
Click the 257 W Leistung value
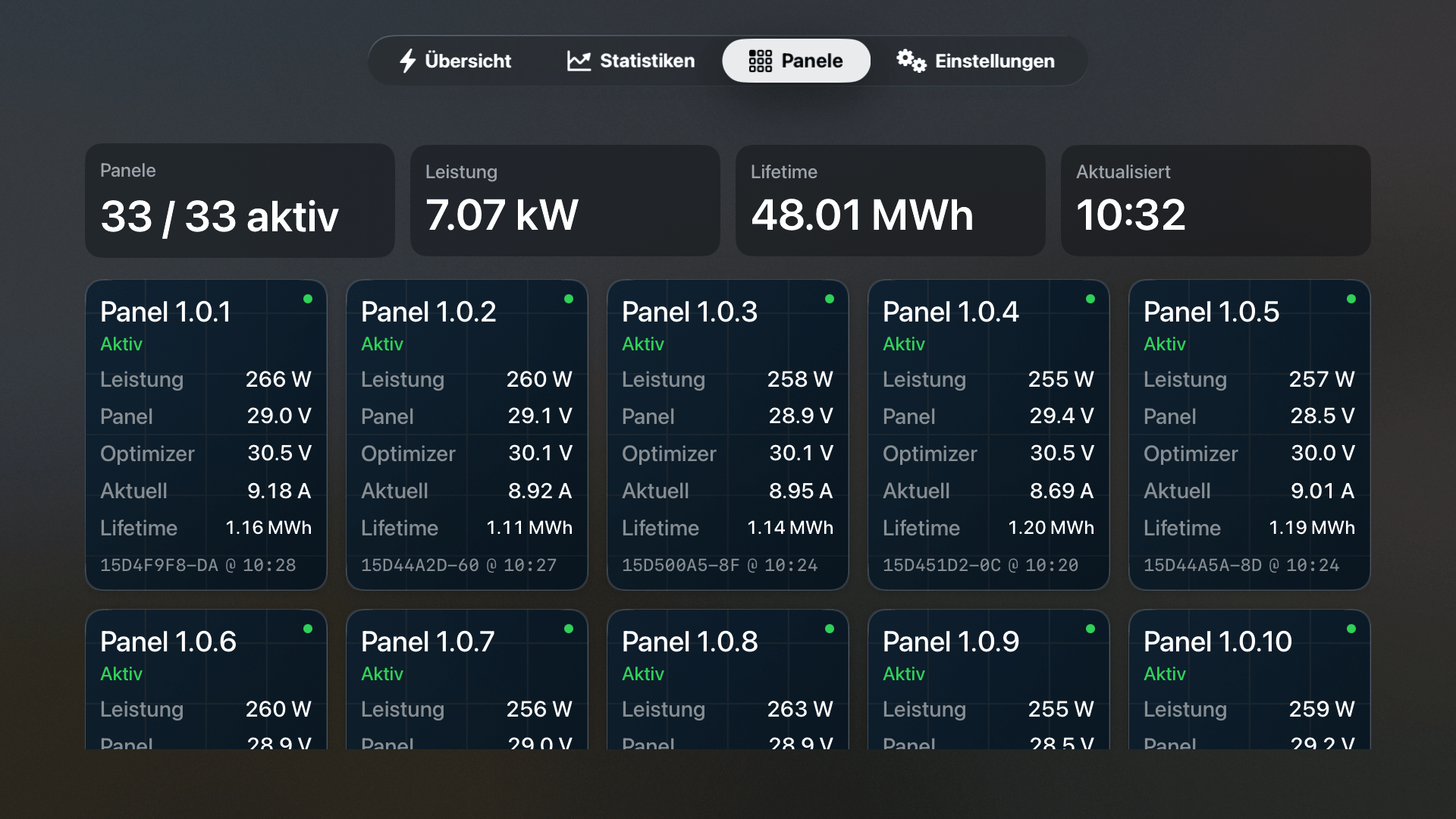[1322, 379]
